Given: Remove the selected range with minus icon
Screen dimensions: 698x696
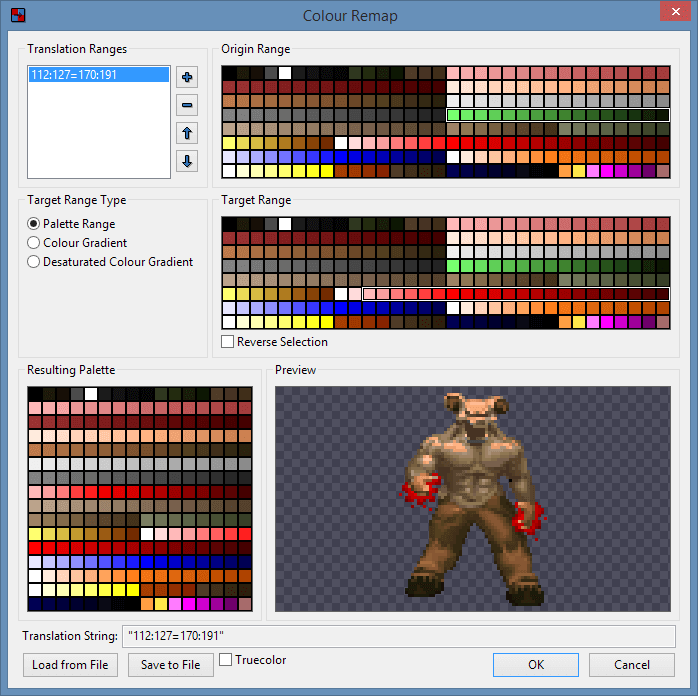Looking at the screenshot, I should pos(187,105).
